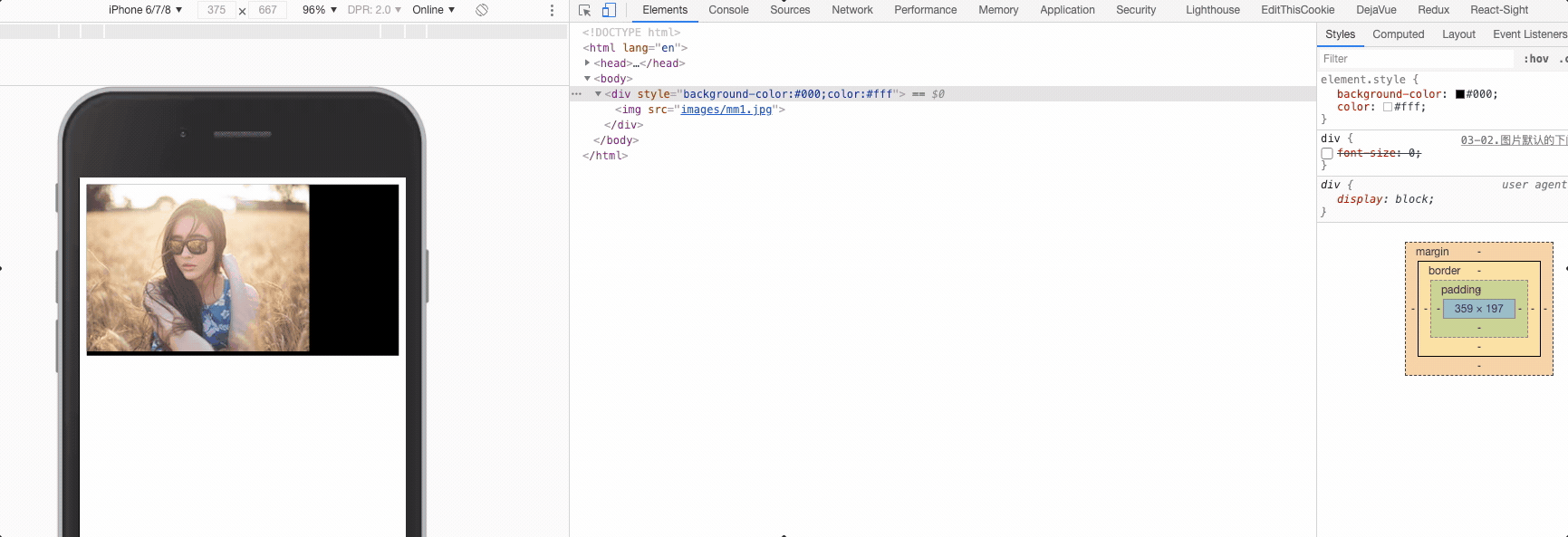The image size is (1568, 537).
Task: Click the 03-02 stylesheet source link
Action: click(x=1513, y=140)
